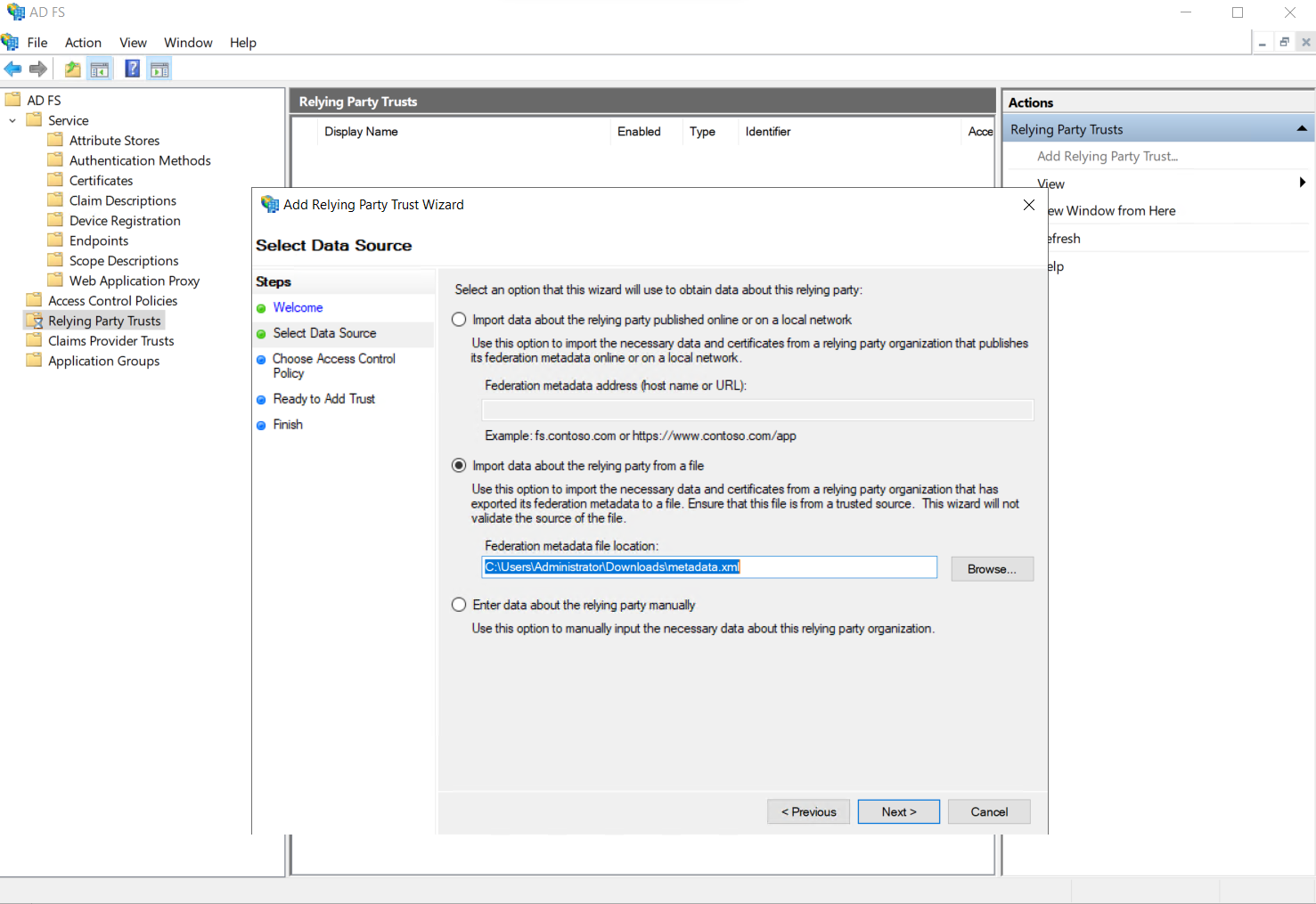Click the Browse button for metadata file

click(992, 568)
